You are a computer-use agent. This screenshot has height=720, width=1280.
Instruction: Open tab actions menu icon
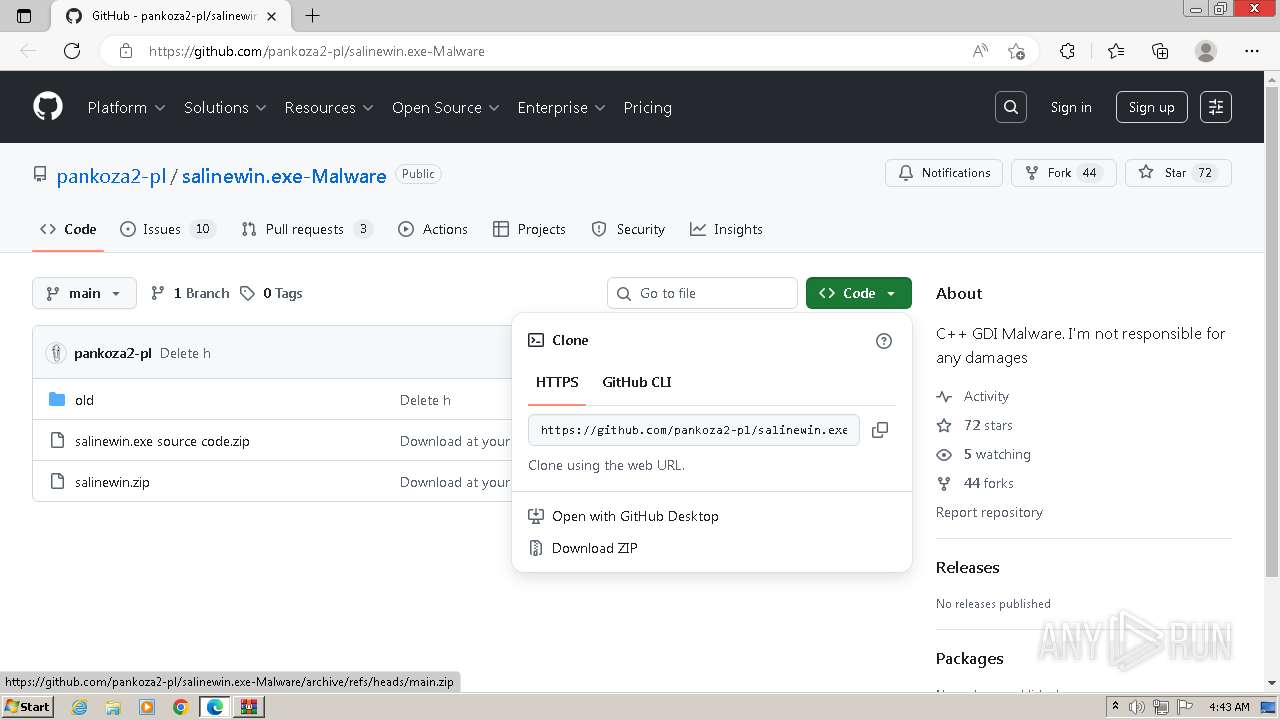point(25,16)
